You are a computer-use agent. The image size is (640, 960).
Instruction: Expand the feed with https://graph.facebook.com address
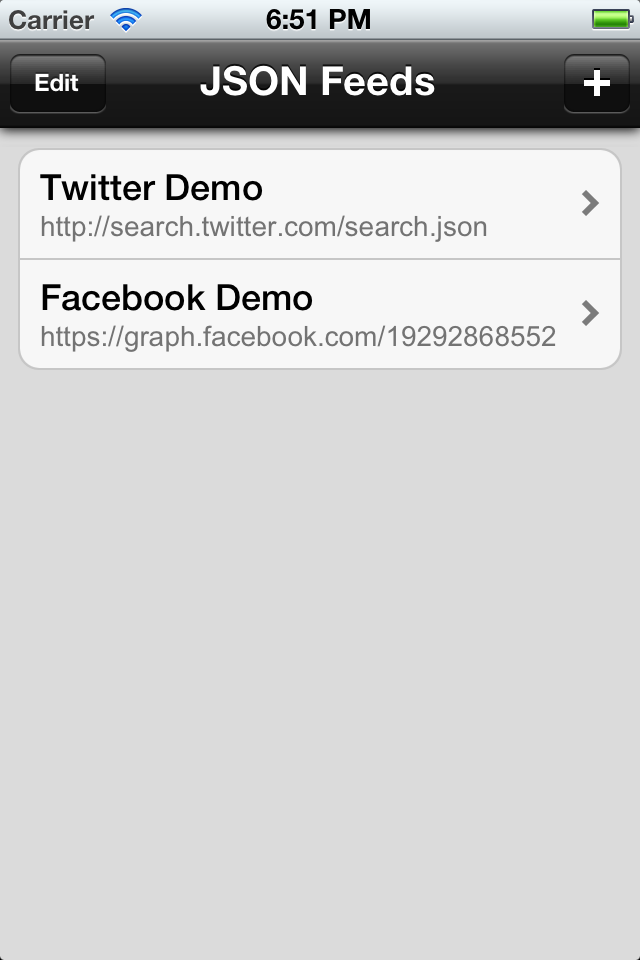coord(320,314)
